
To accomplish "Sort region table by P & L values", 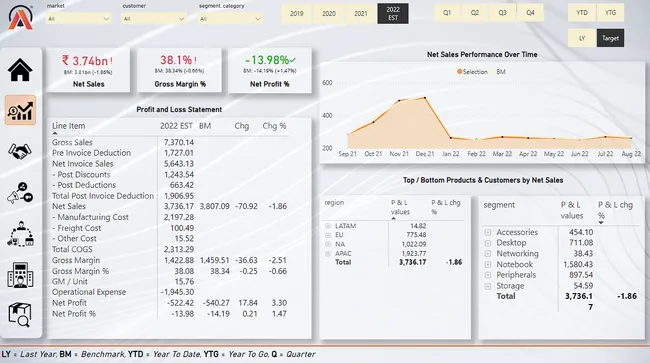I will click(x=400, y=207).
